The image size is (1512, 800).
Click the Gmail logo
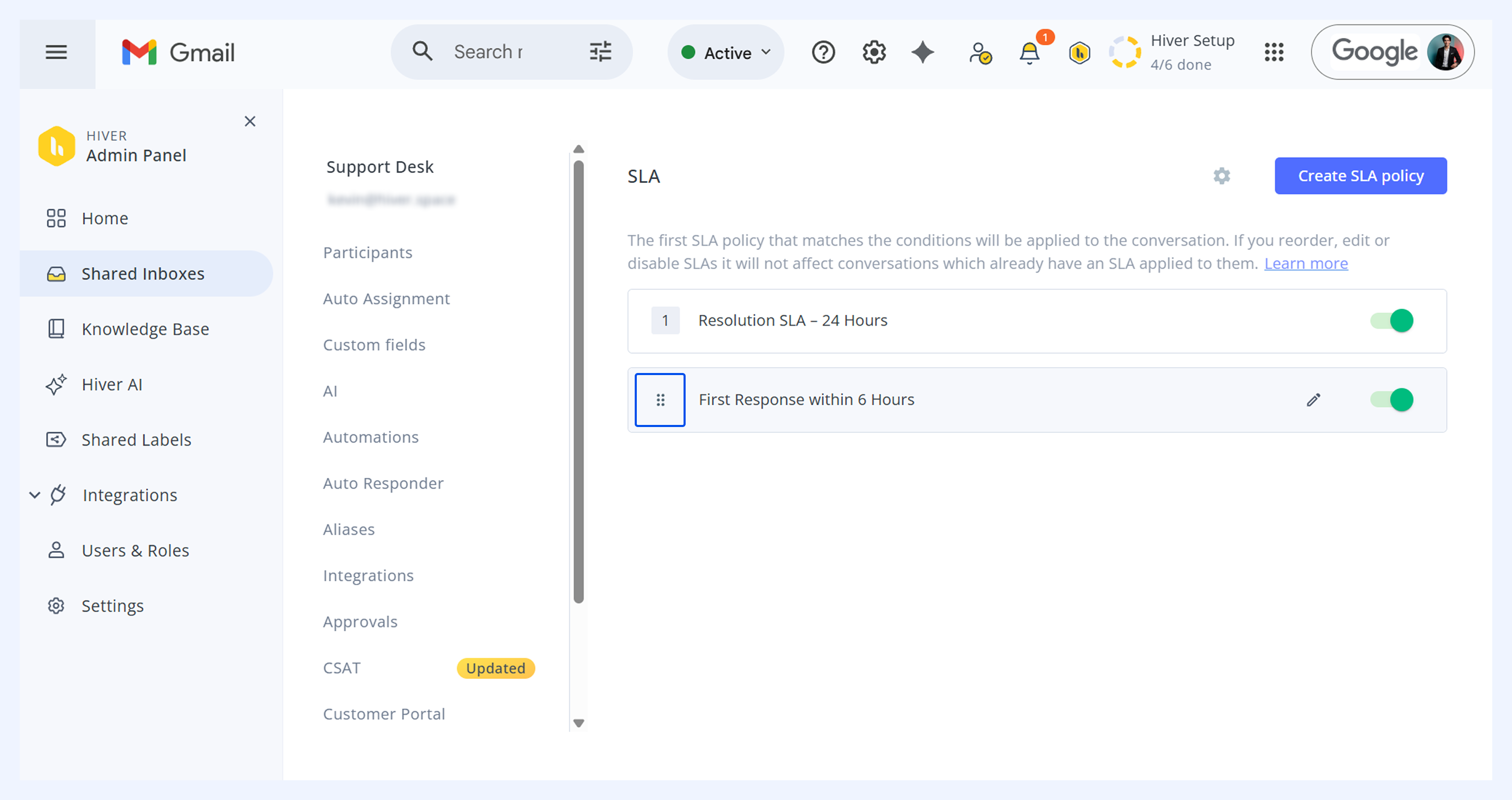coord(178,52)
